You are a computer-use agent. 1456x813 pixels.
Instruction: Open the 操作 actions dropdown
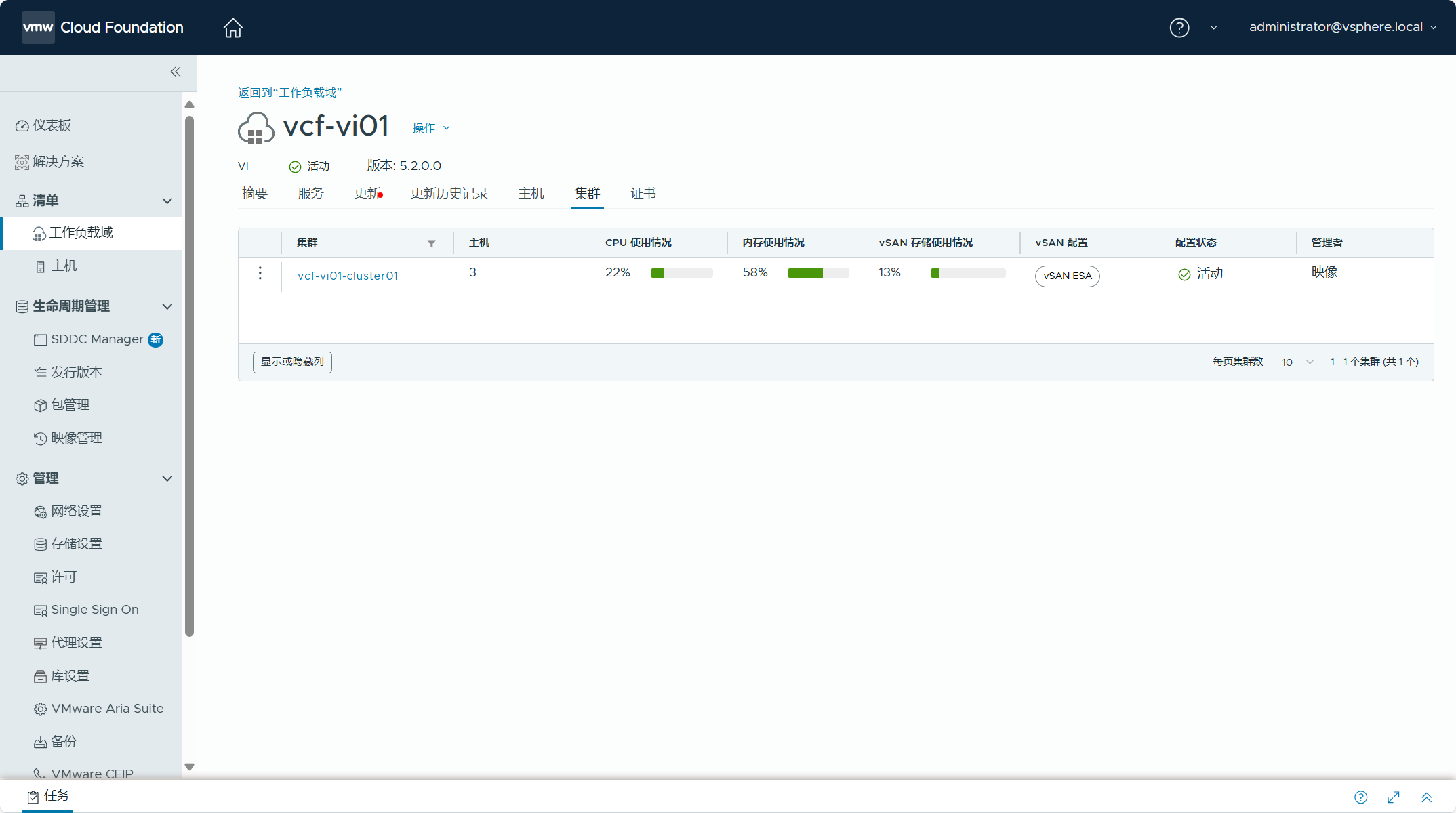coord(431,128)
